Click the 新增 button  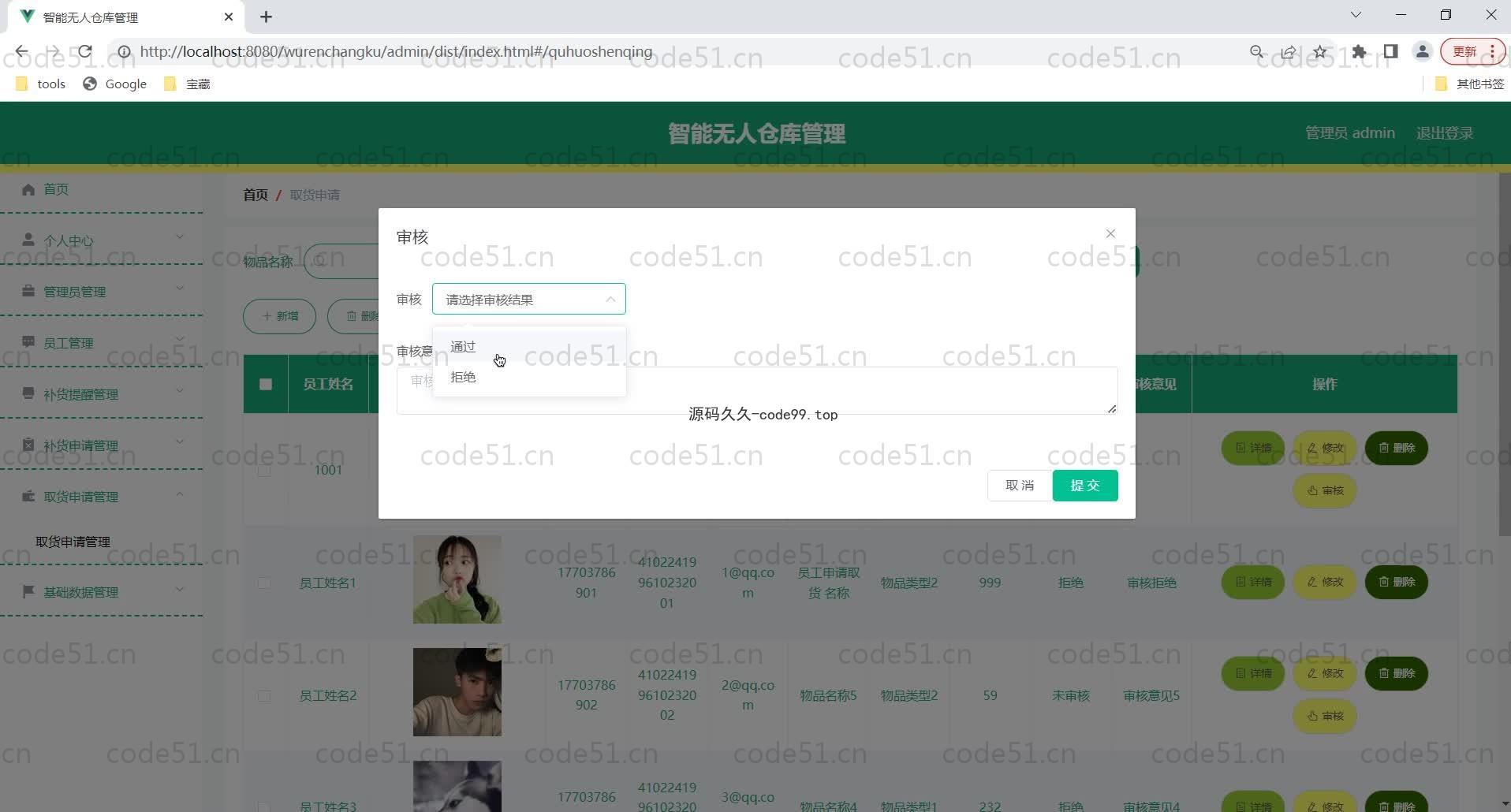pos(279,316)
